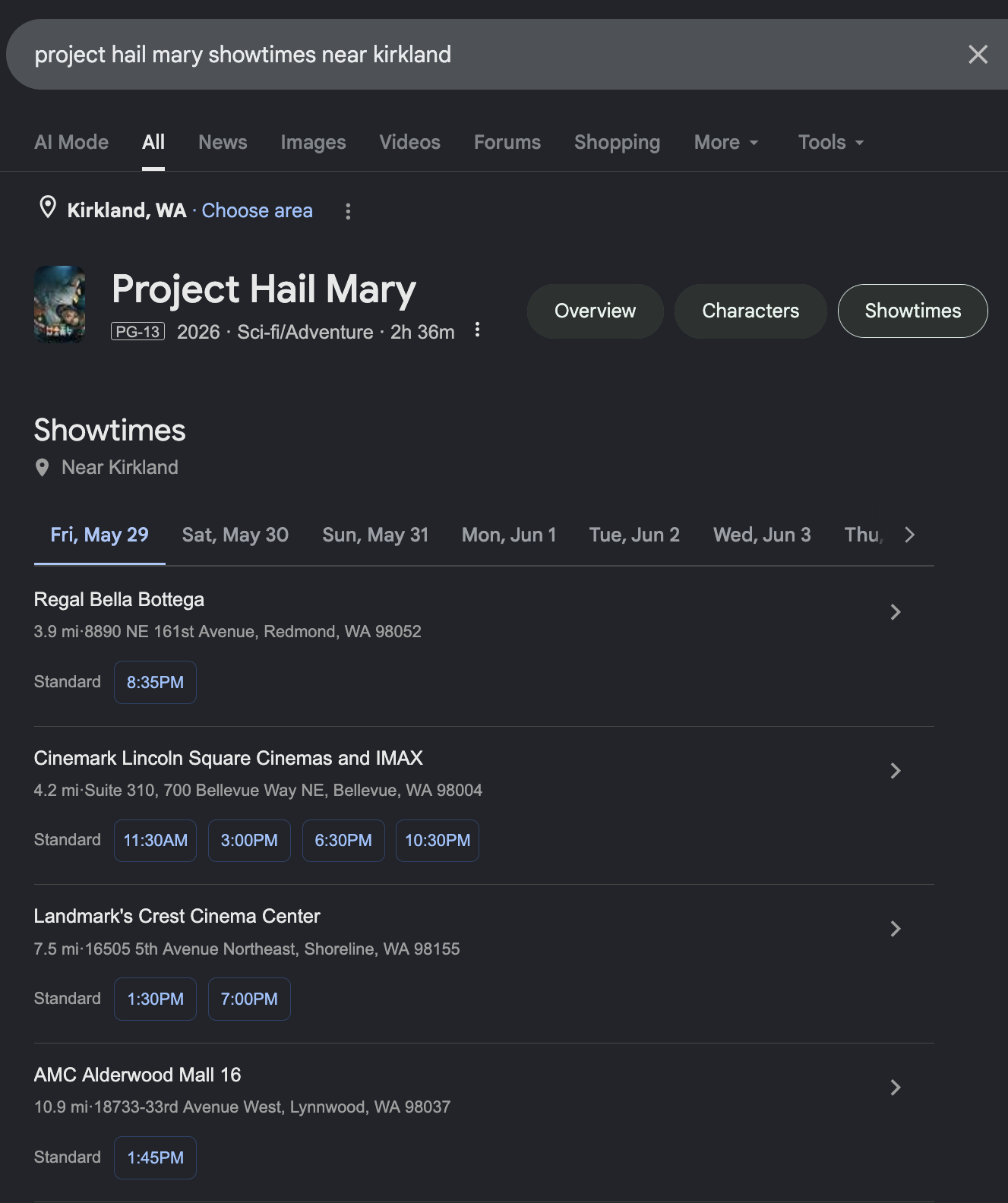Viewport: 1008px width, 1203px height.
Task: Click the Kirkland, WA location text
Action: 127,210
